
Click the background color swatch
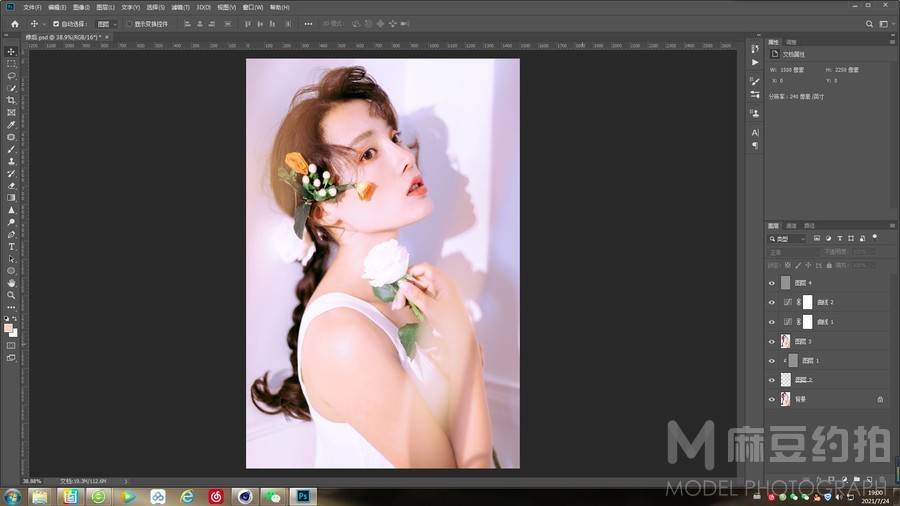click(x=14, y=333)
